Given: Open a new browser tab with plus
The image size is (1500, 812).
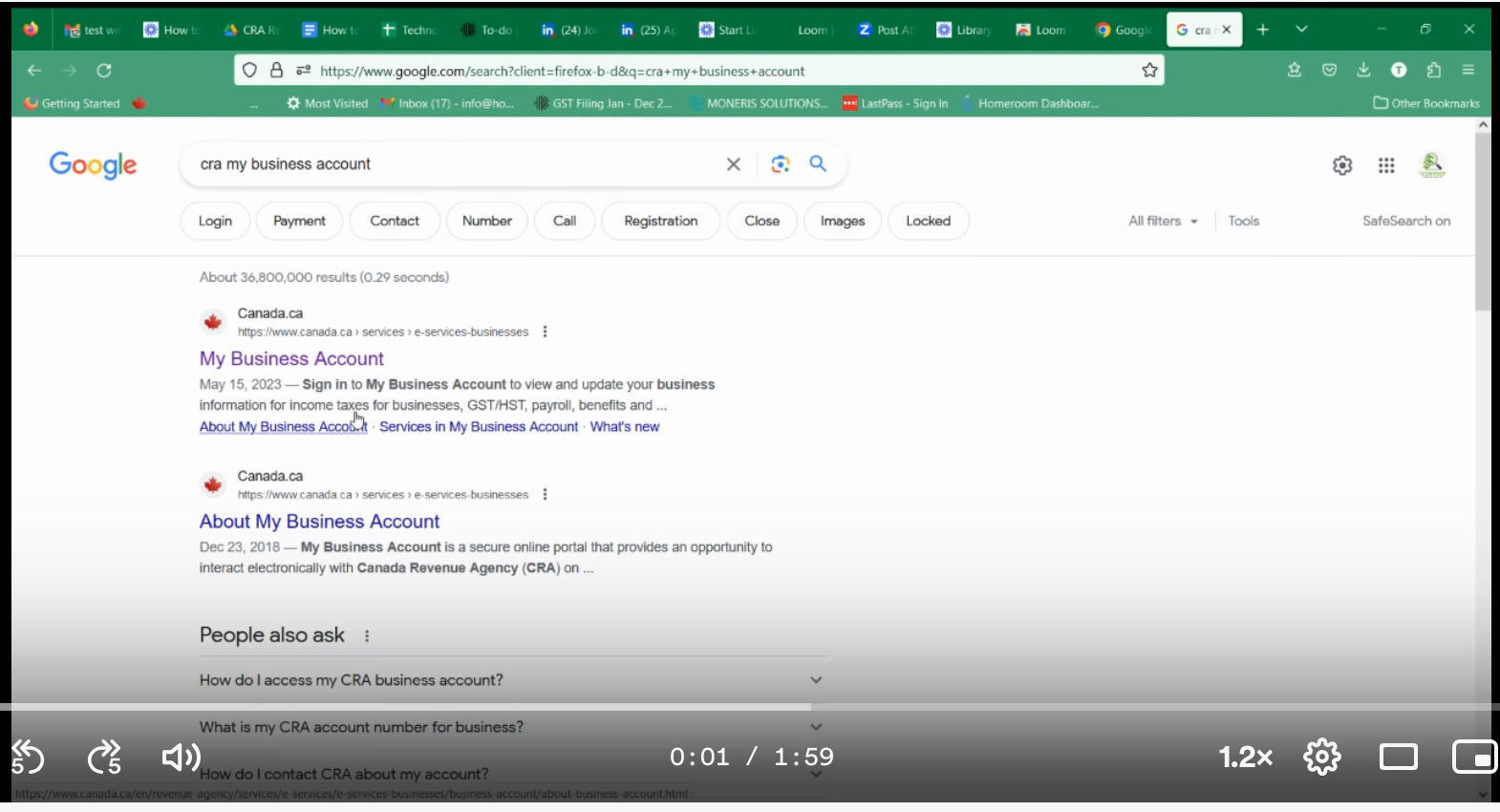Looking at the screenshot, I should point(1262,30).
